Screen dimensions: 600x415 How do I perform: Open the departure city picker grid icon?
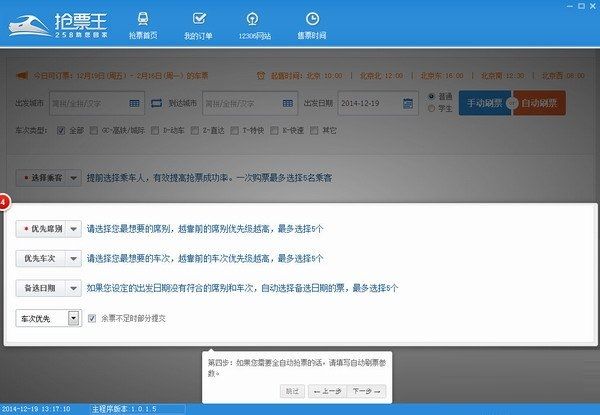[134, 103]
